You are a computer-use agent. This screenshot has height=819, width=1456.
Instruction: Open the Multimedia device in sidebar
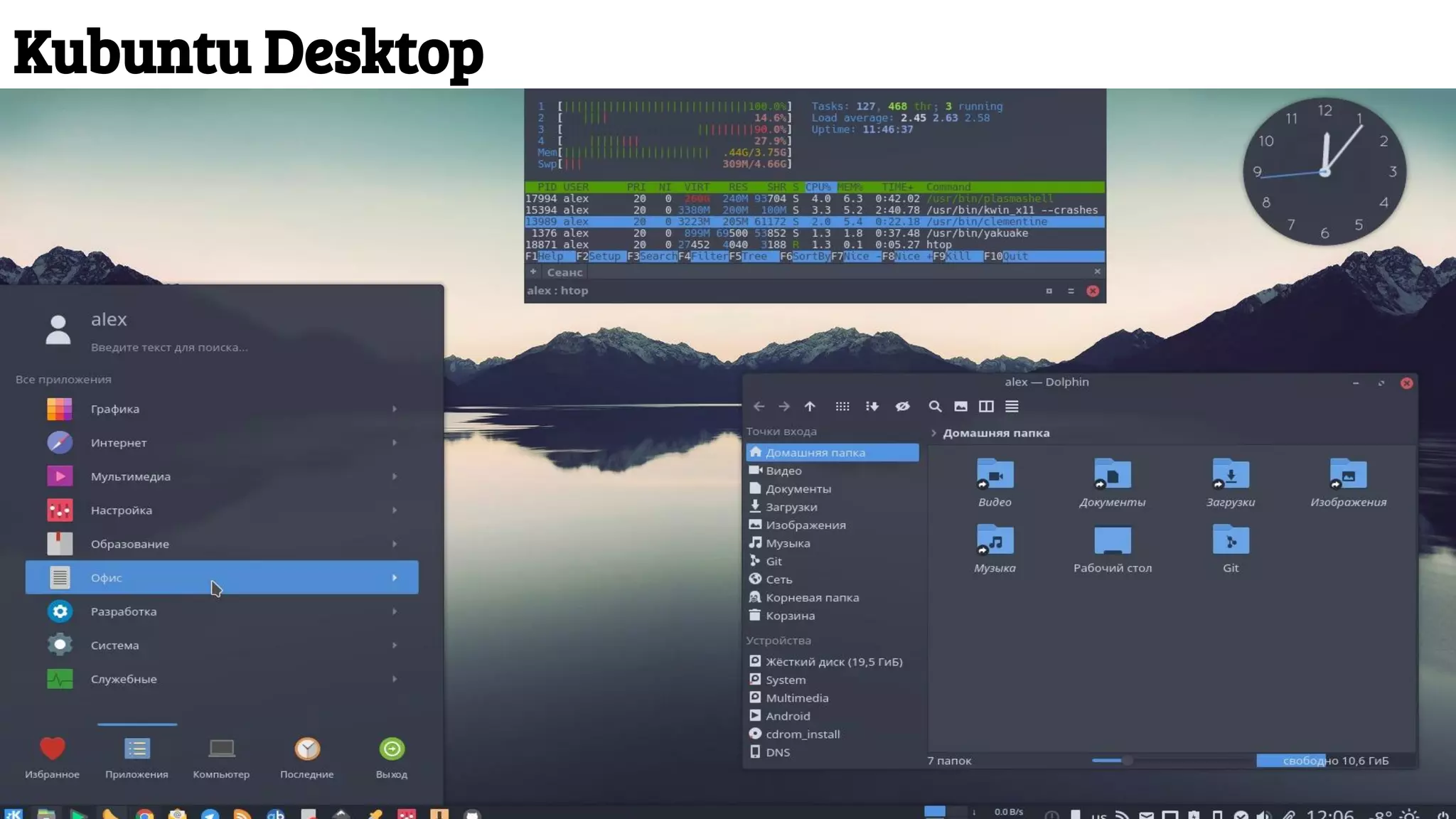[797, 698]
